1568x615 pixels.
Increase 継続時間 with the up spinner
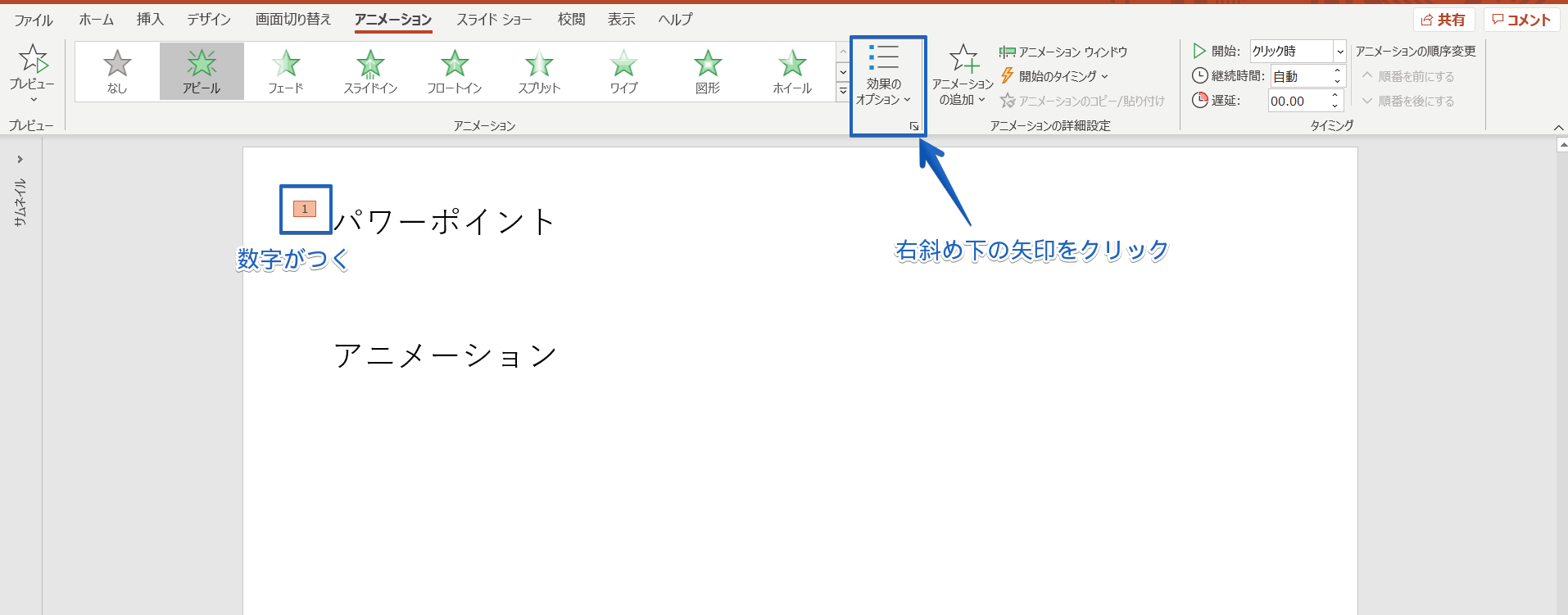coord(1337,71)
